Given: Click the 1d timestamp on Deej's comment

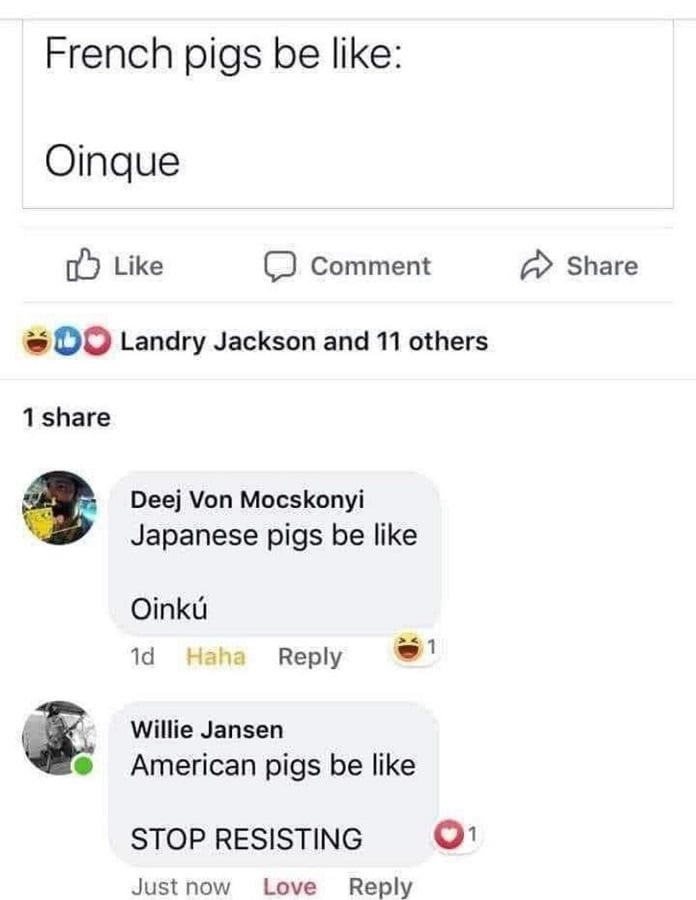Looking at the screenshot, I should [143, 657].
